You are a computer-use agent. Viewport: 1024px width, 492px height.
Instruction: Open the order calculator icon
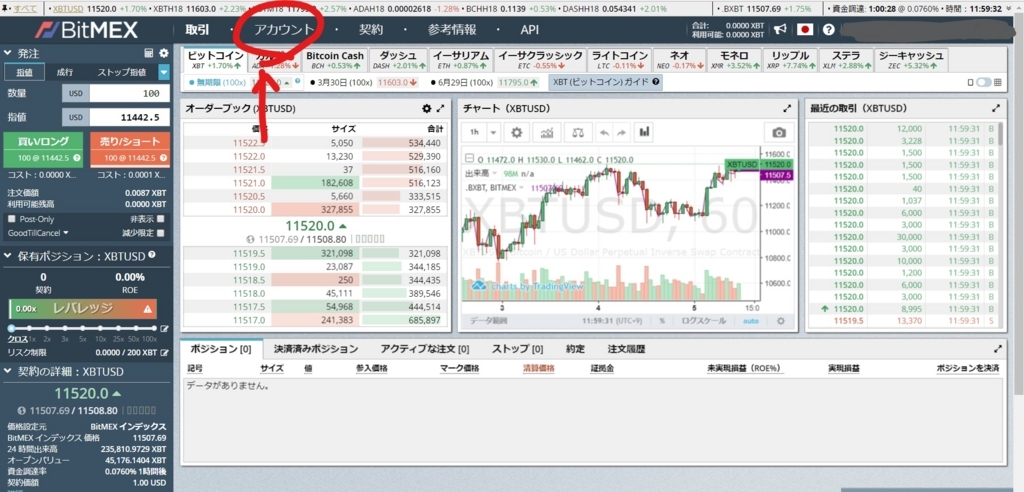(x=149, y=53)
